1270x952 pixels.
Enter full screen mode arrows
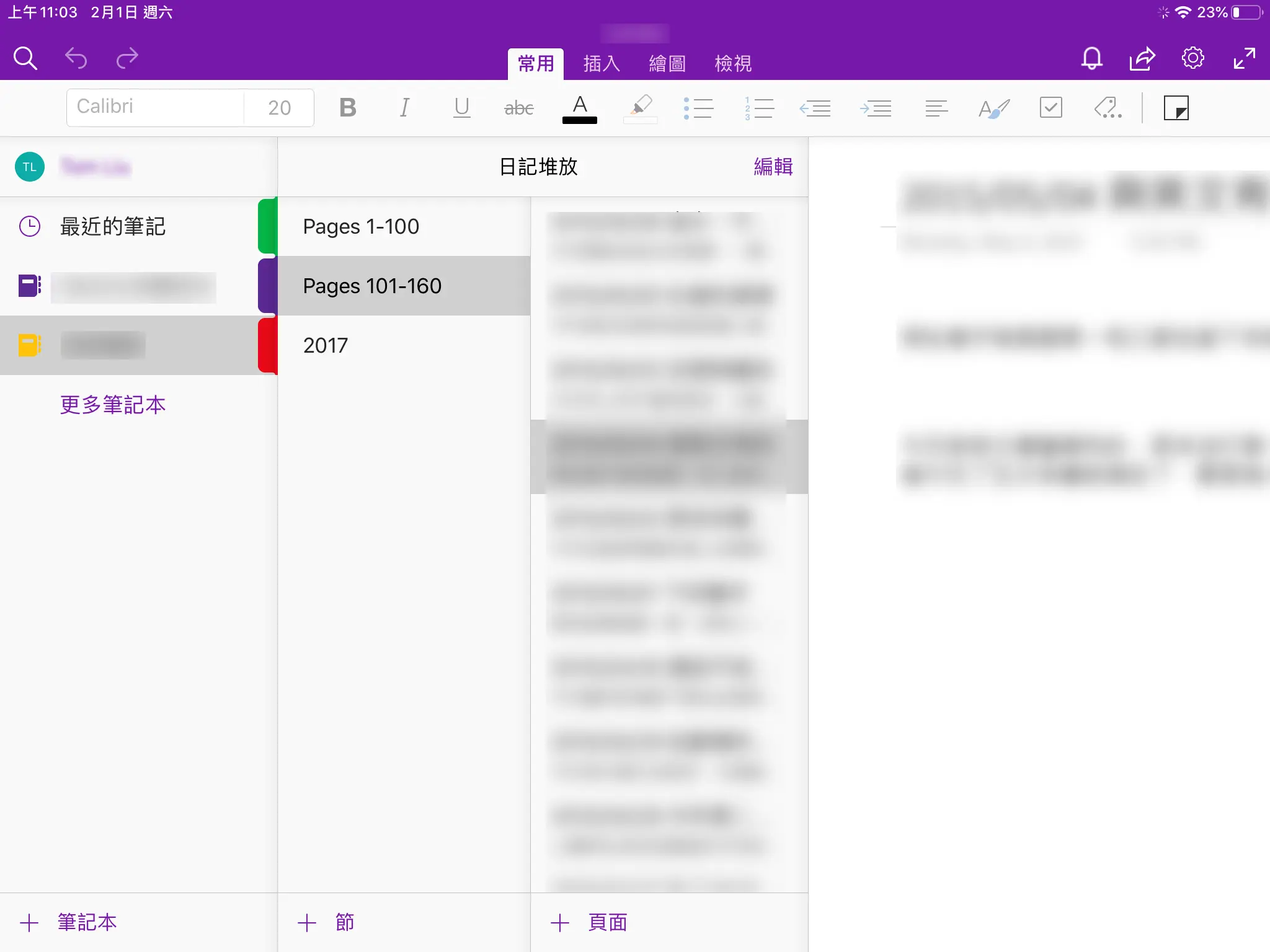(1244, 58)
